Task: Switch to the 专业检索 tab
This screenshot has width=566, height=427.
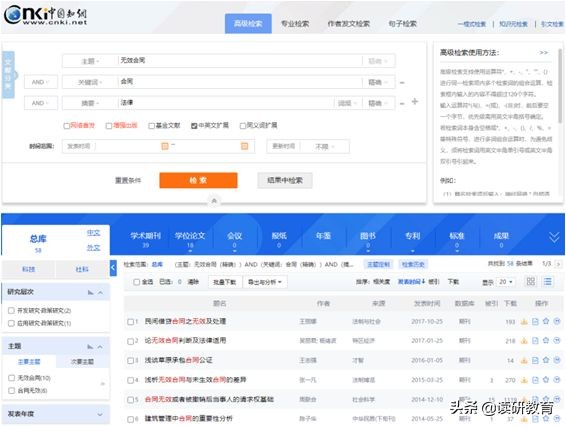Action: coord(295,24)
